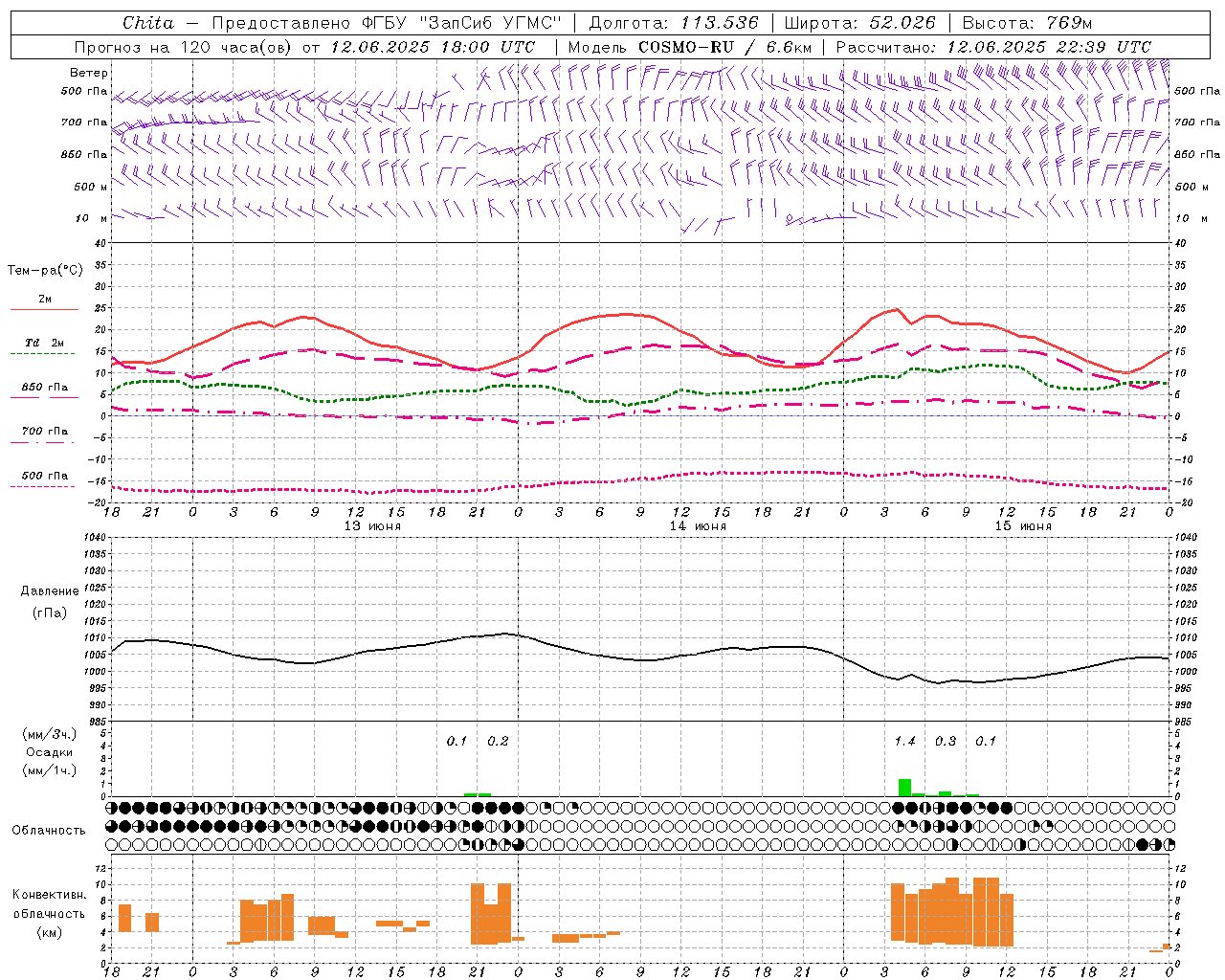
Task: Click the "14 июня" date label
Action: 698,526
